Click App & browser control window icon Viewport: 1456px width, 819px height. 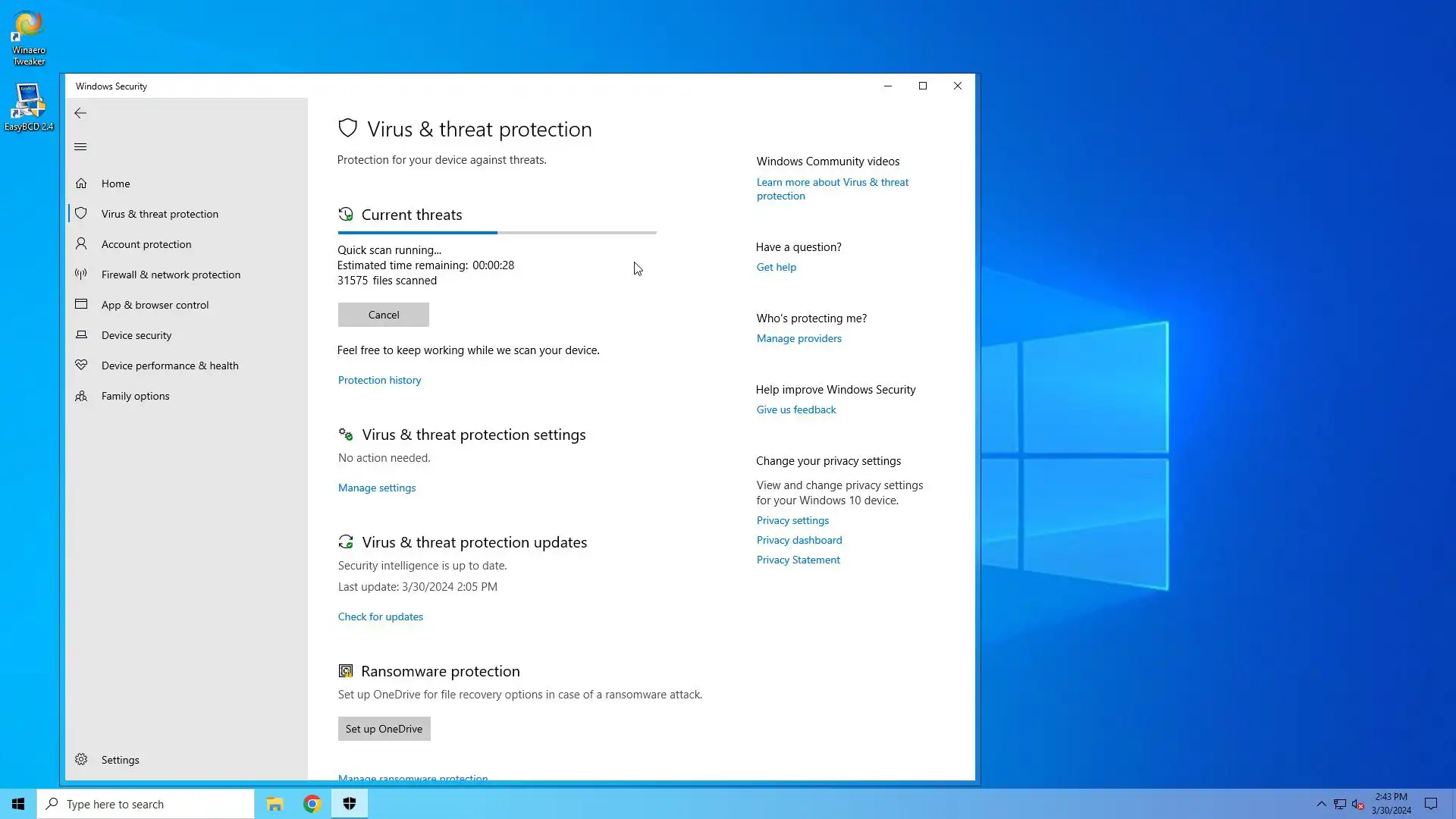(x=81, y=305)
